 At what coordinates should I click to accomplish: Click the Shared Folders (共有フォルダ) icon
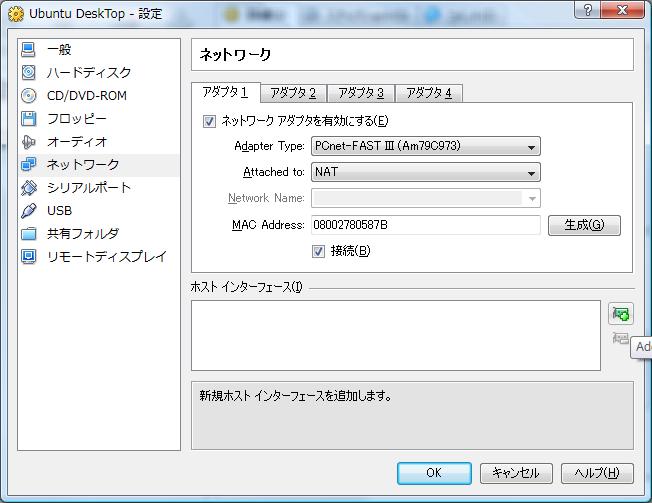pyautogui.click(x=28, y=234)
